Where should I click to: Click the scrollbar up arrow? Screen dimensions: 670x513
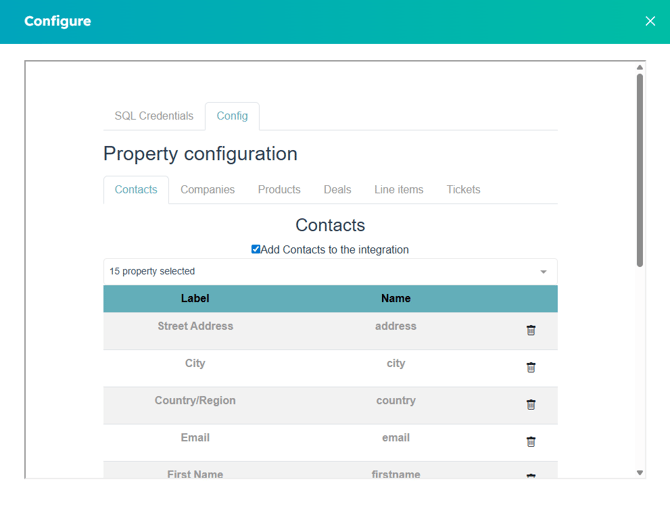[640, 67]
